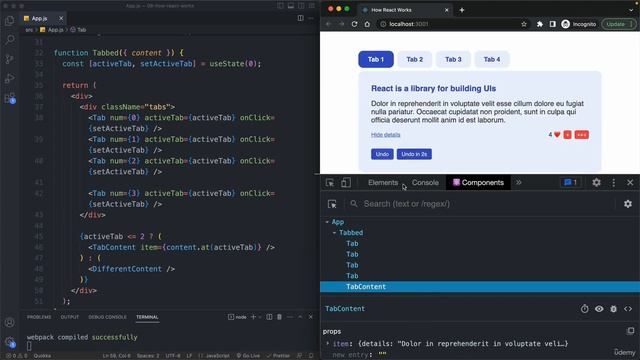Reload the localhost page in Chrome
Screen dimensions: 640x360
coord(354,24)
